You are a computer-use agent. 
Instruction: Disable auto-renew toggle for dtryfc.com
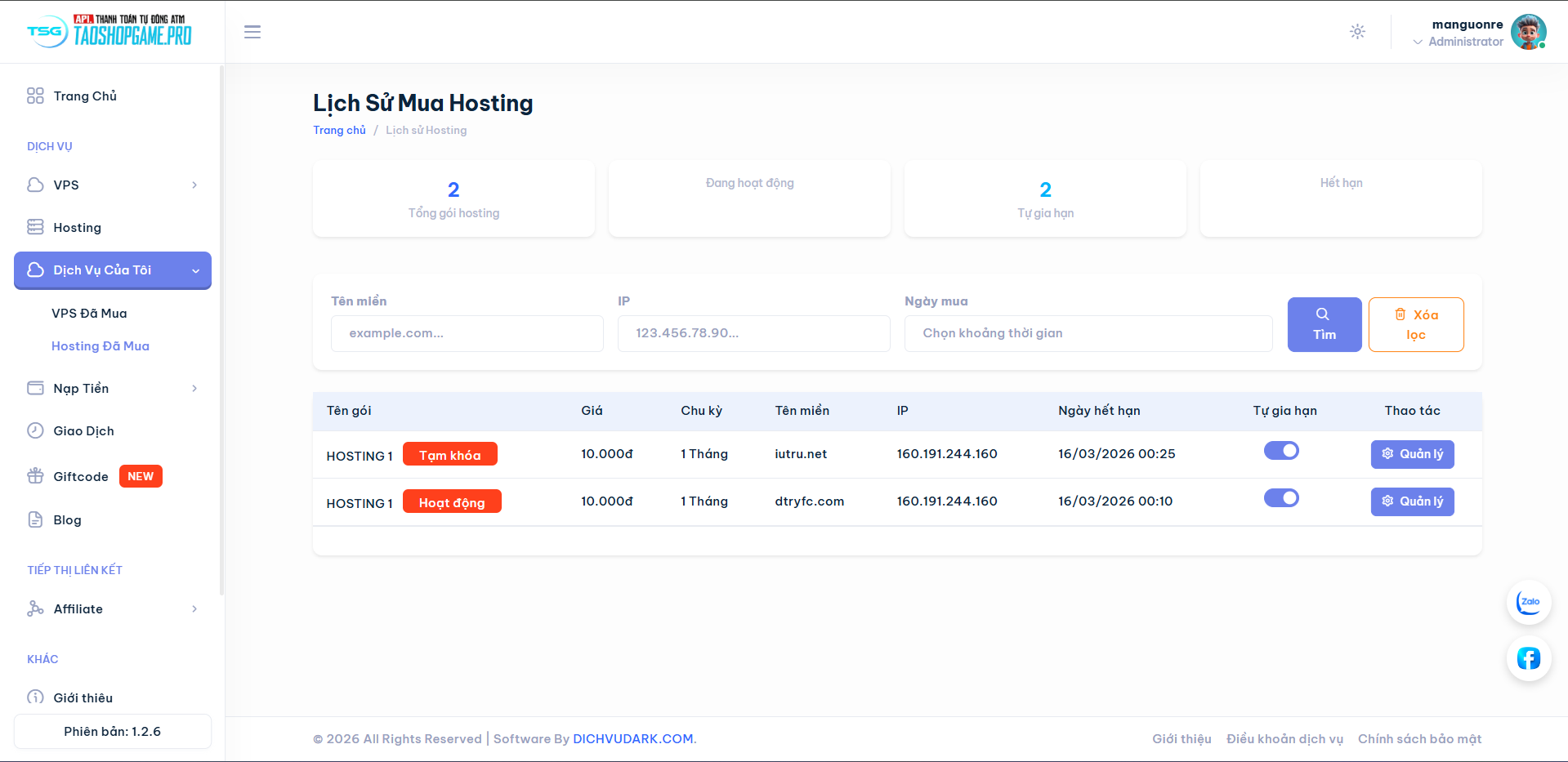pyautogui.click(x=1281, y=498)
